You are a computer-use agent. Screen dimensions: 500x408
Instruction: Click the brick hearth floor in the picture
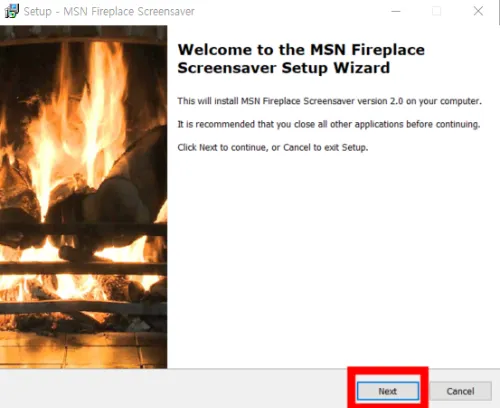83,350
